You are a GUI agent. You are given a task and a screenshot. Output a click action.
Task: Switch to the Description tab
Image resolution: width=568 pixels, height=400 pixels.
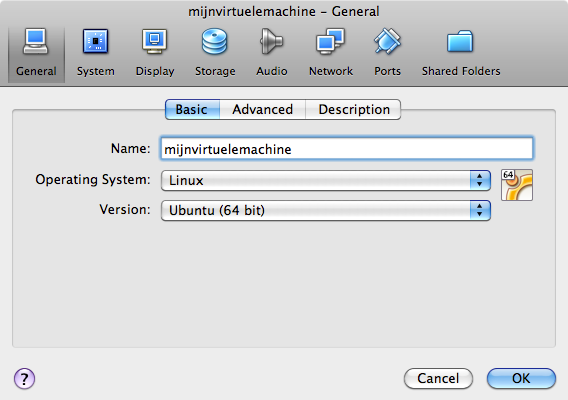click(x=354, y=109)
